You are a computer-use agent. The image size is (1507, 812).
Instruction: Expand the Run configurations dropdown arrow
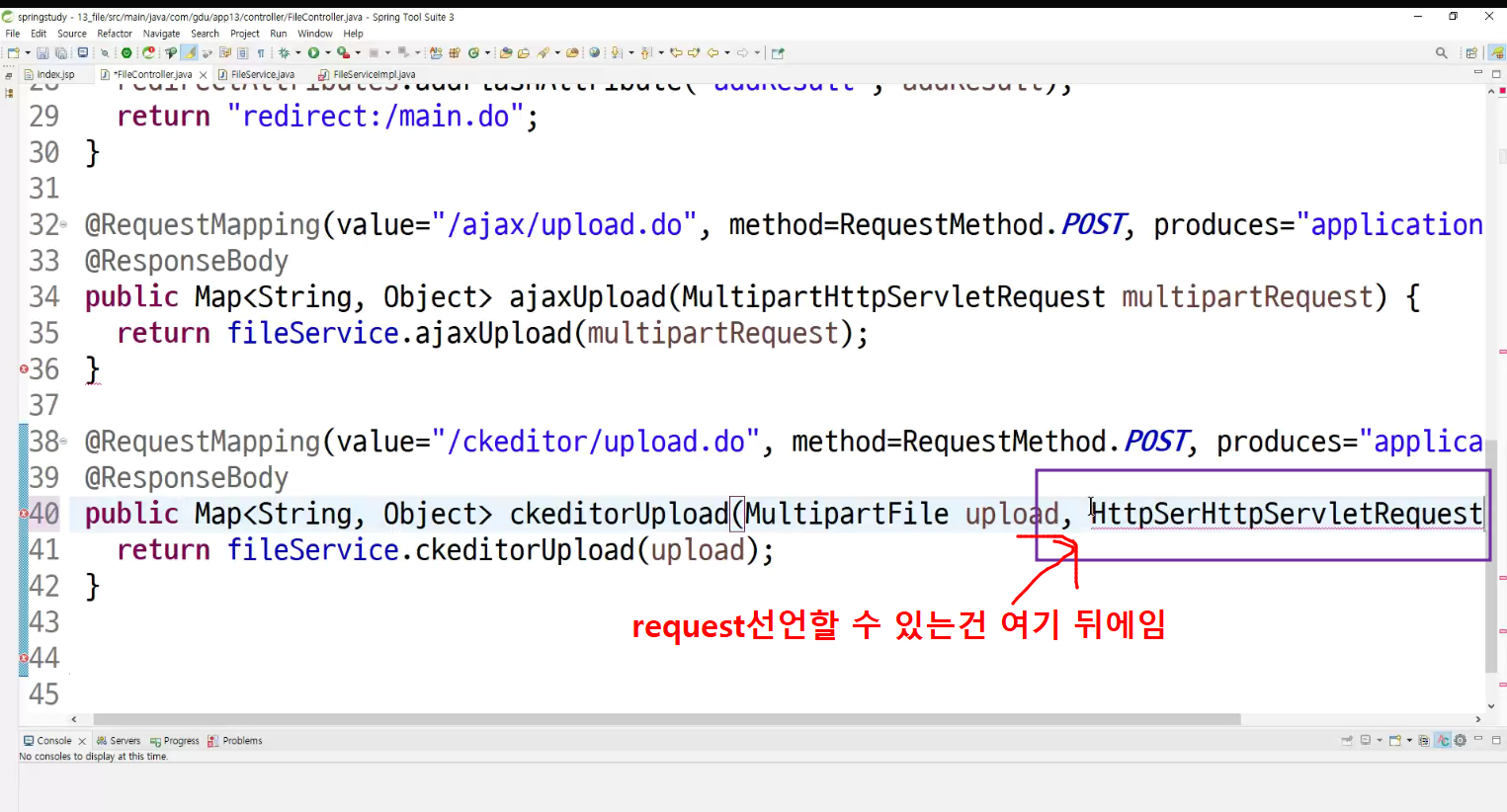point(327,53)
